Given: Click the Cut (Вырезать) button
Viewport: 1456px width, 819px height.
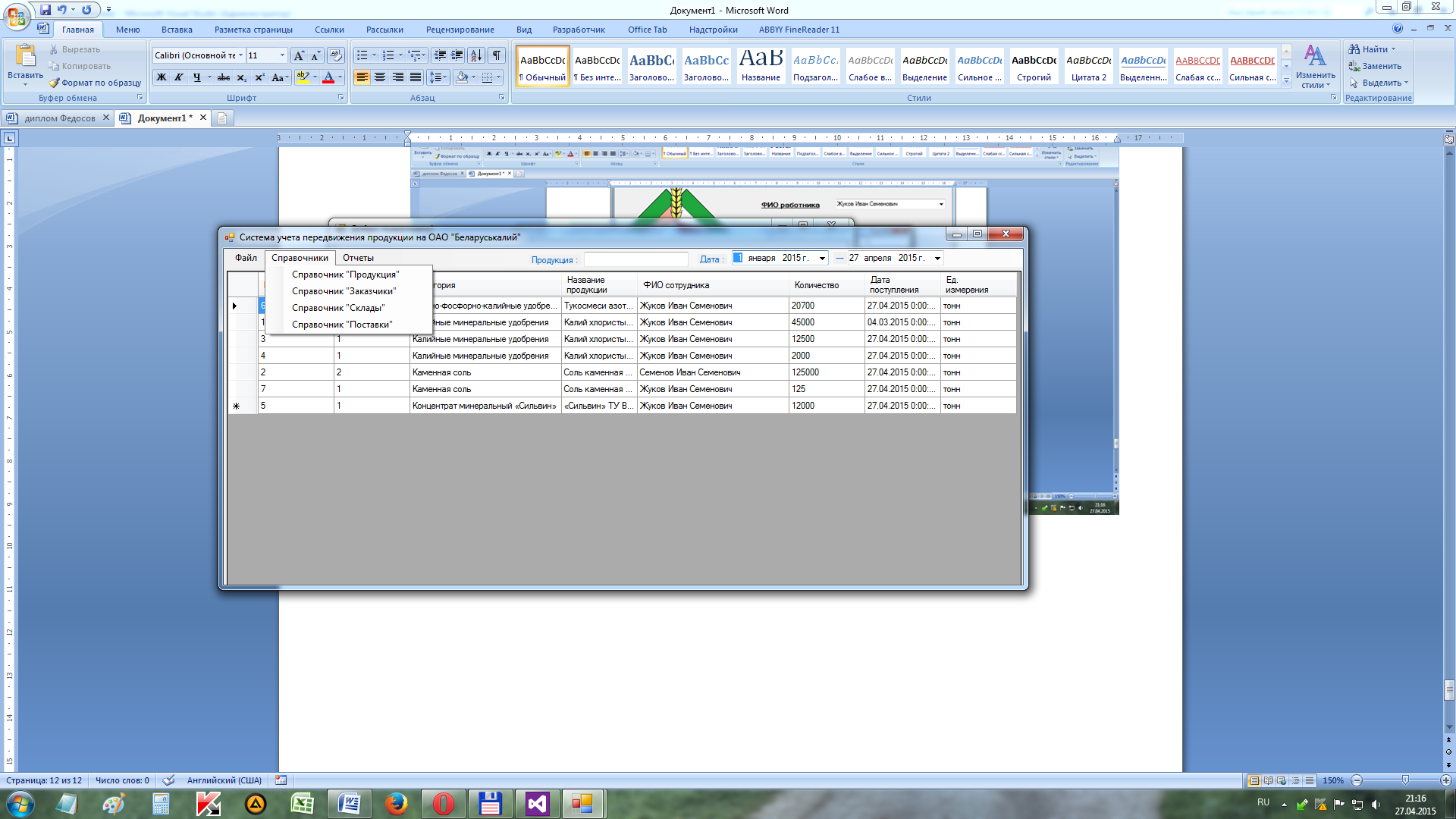Looking at the screenshot, I should pyautogui.click(x=74, y=49).
